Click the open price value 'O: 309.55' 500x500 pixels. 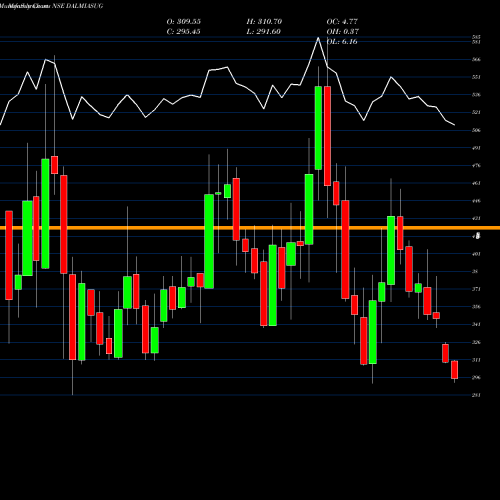click(184, 22)
